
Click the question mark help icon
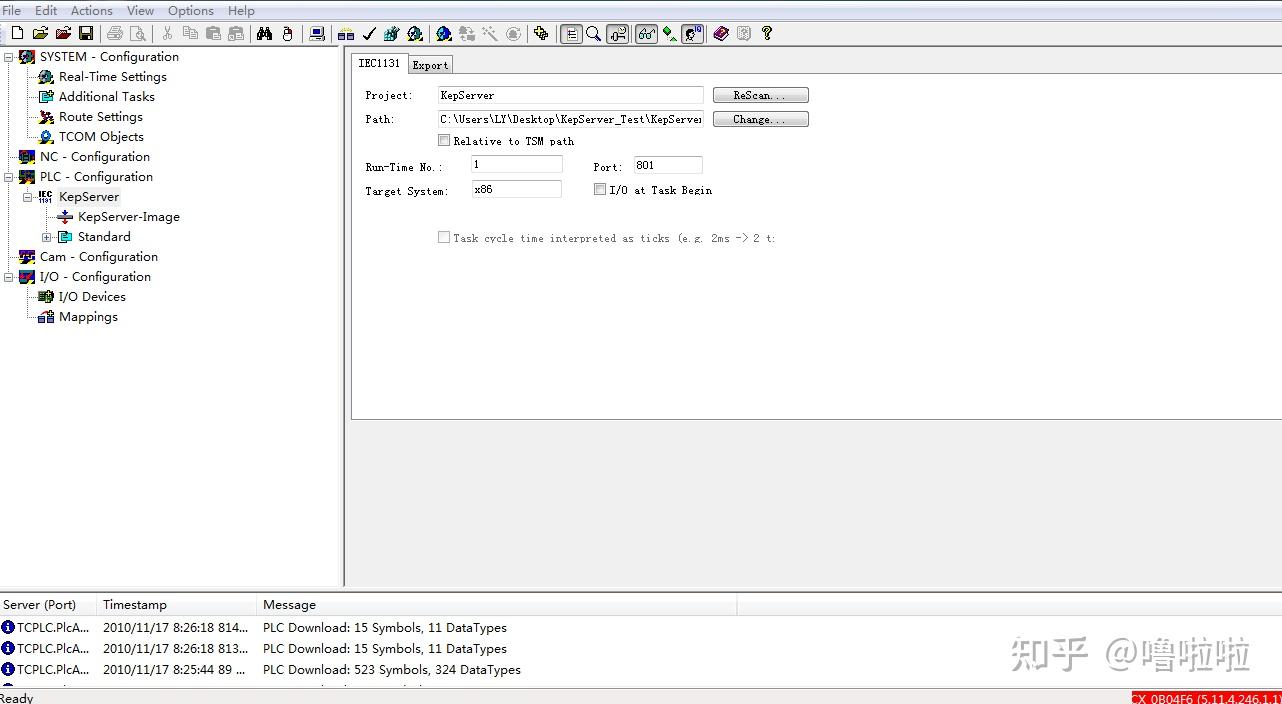767,33
